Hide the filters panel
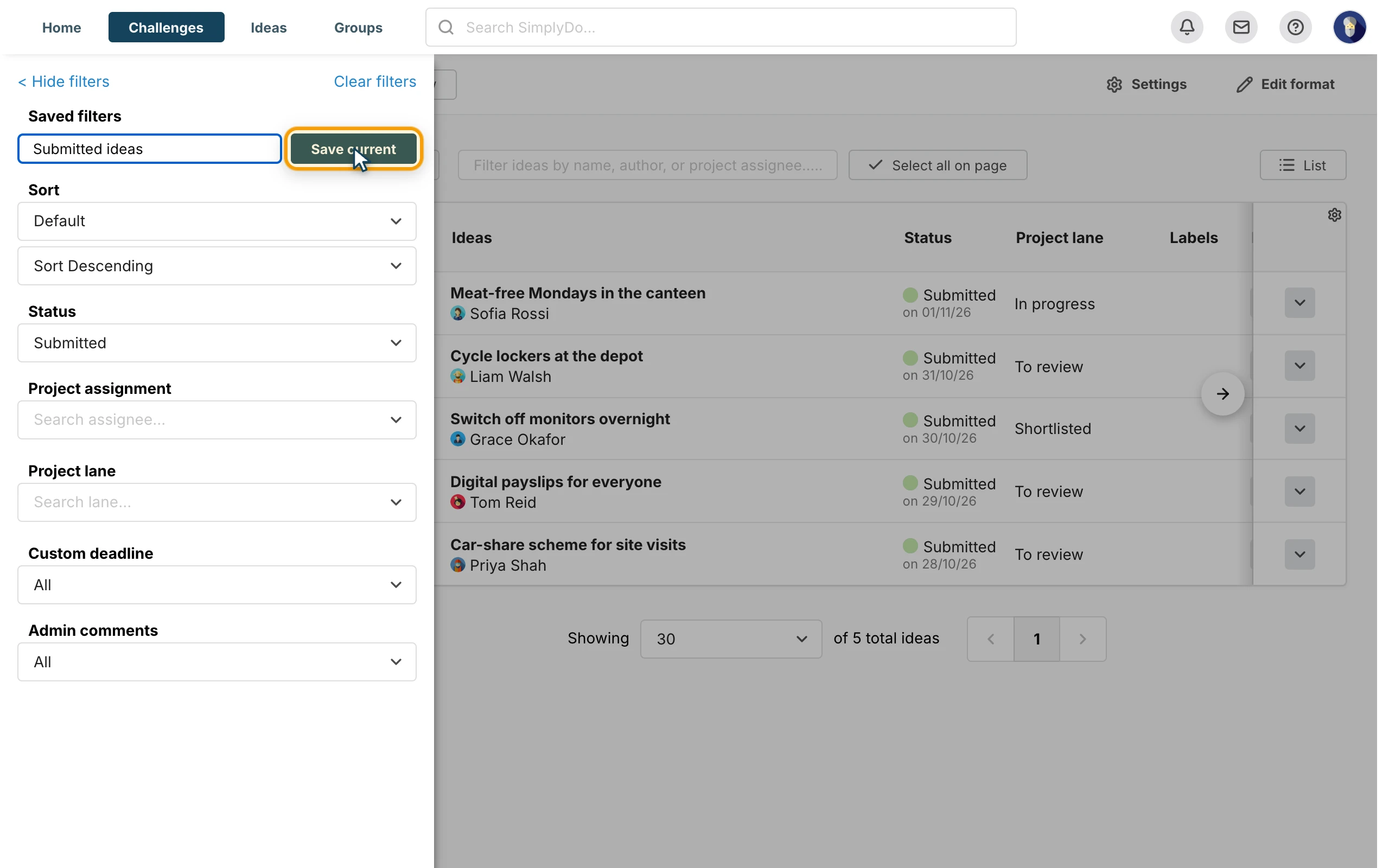1389x868 pixels. click(63, 81)
